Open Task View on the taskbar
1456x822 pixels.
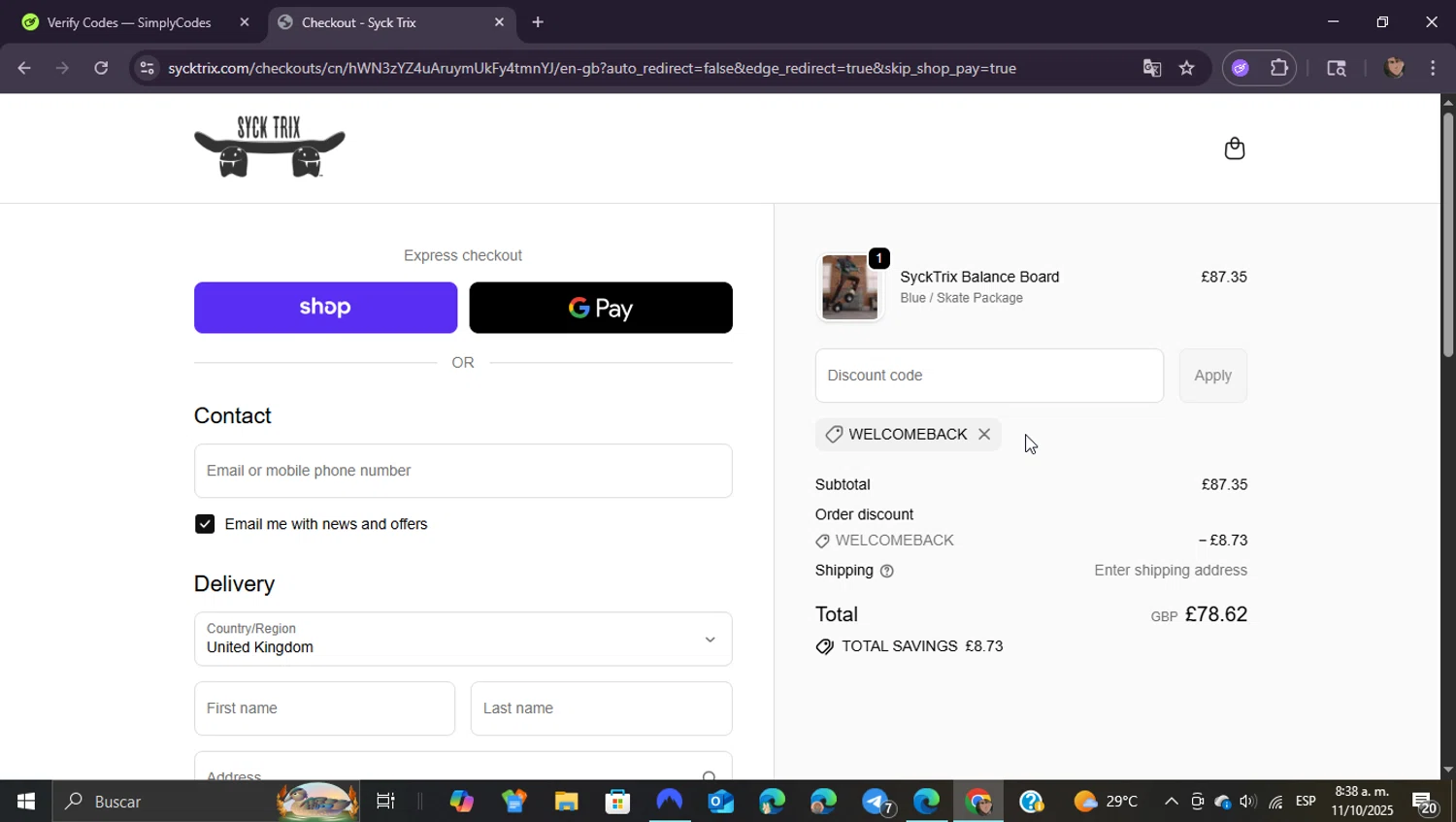(385, 802)
